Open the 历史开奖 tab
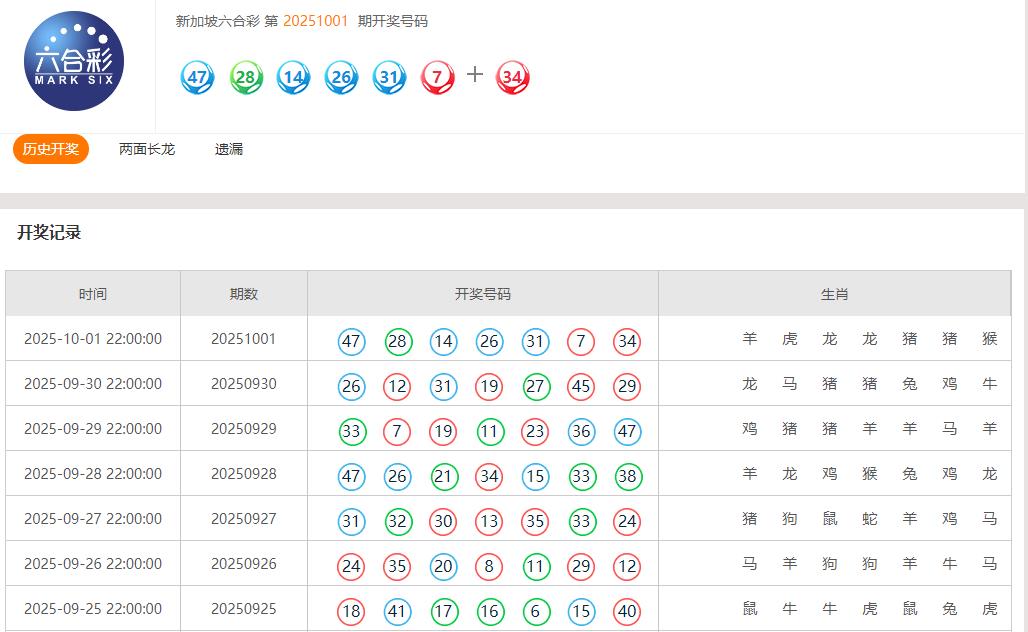The width and height of the screenshot is (1028, 632). (x=51, y=149)
